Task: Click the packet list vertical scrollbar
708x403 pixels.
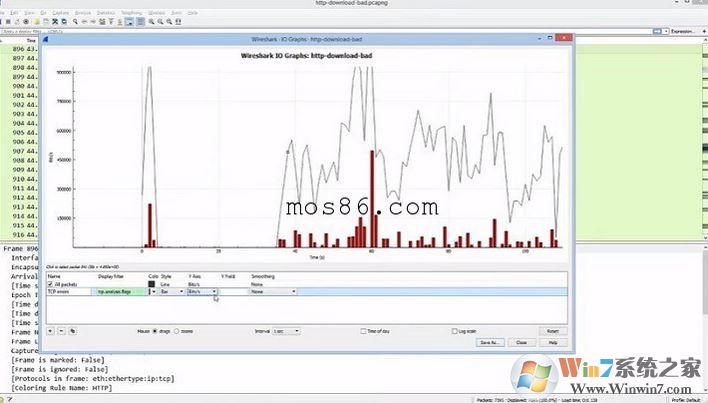Action: tap(705, 140)
